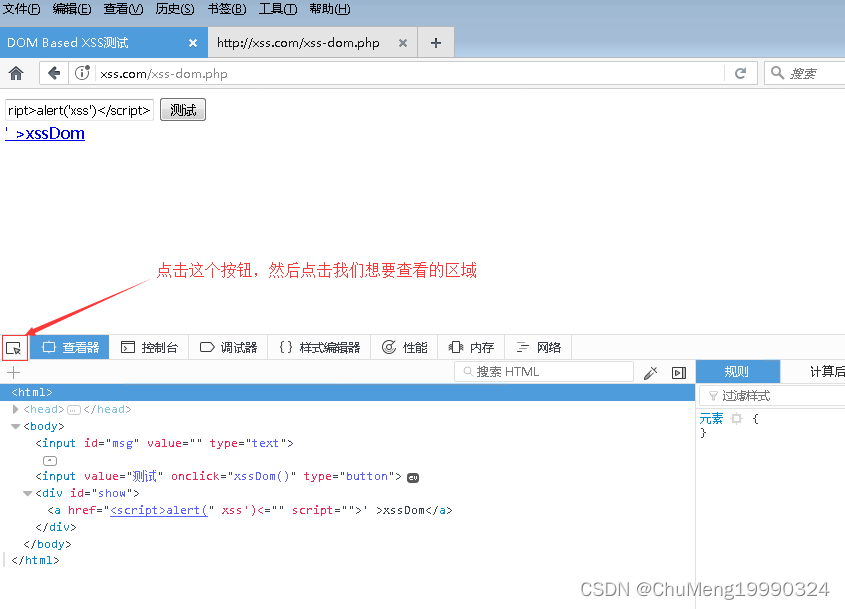The image size is (845, 609).
Task: Open the 性能 performance tab
Action: coord(405,348)
